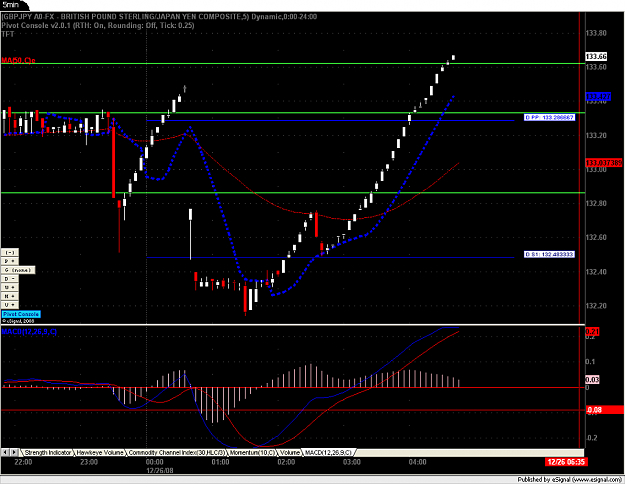The height and width of the screenshot is (484, 625).
Task: Click the 133.00 price axis label
Action: pyautogui.click(x=596, y=170)
